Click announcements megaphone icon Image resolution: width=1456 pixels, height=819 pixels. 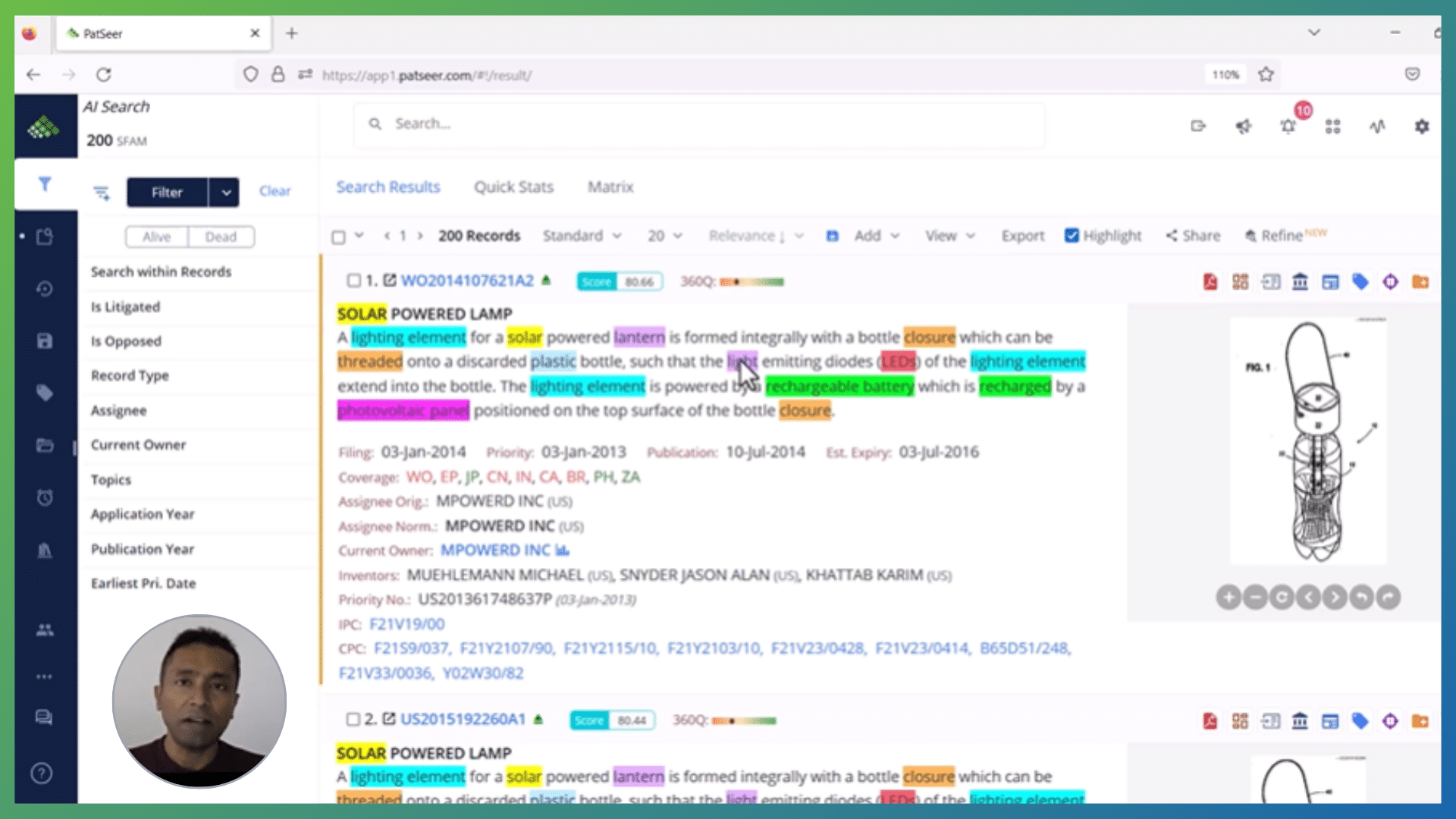coord(1244,126)
